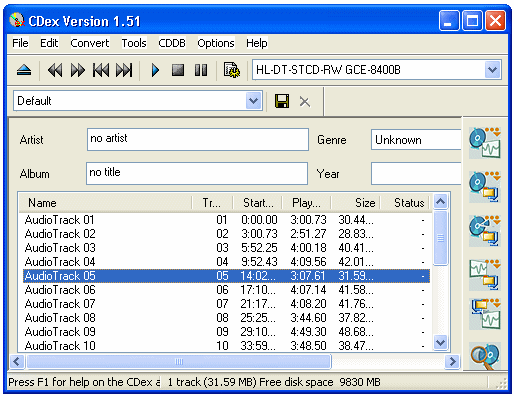Image resolution: width=514 pixels, height=396 pixels.
Task: Extract CD tracks to compressed audio icon
Action: click(485, 187)
